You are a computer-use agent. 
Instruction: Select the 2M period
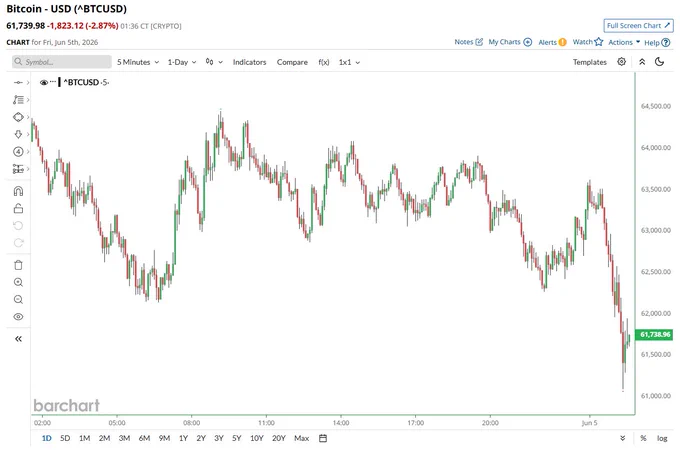[105, 438]
